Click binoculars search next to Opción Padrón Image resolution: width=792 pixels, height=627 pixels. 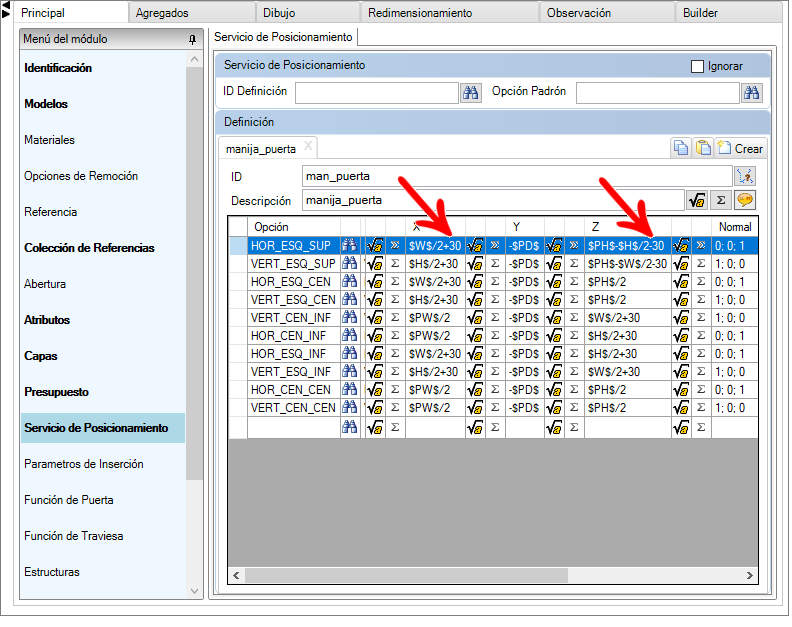[x=751, y=92]
